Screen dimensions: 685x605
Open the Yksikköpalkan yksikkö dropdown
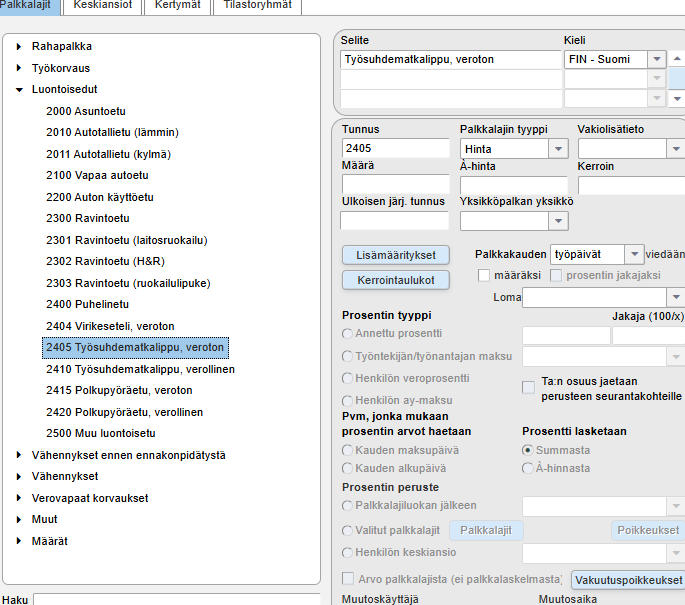click(558, 221)
